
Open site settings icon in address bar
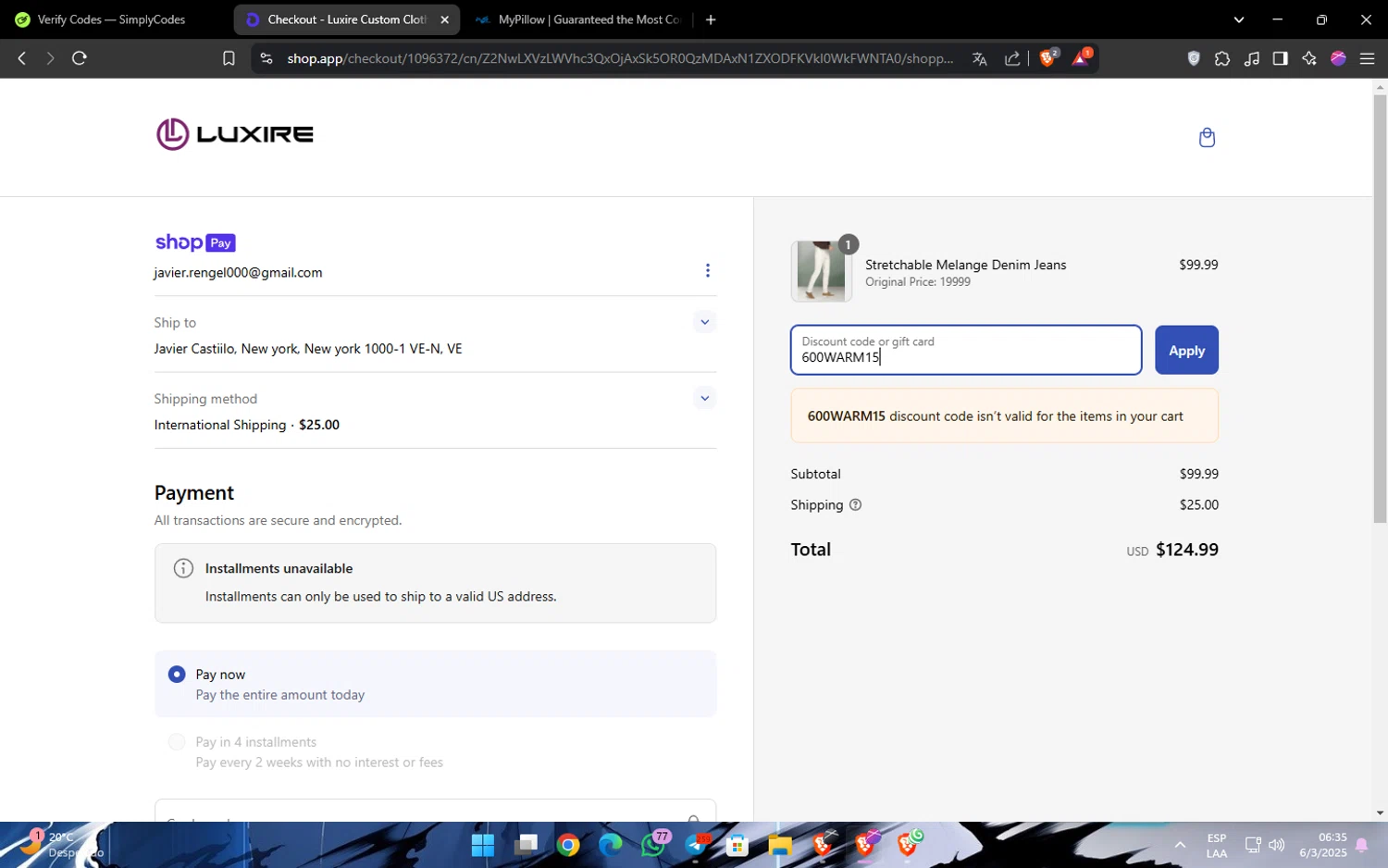(x=266, y=58)
